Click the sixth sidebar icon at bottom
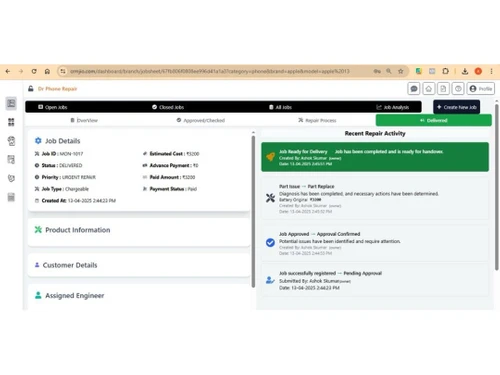 click(11, 197)
